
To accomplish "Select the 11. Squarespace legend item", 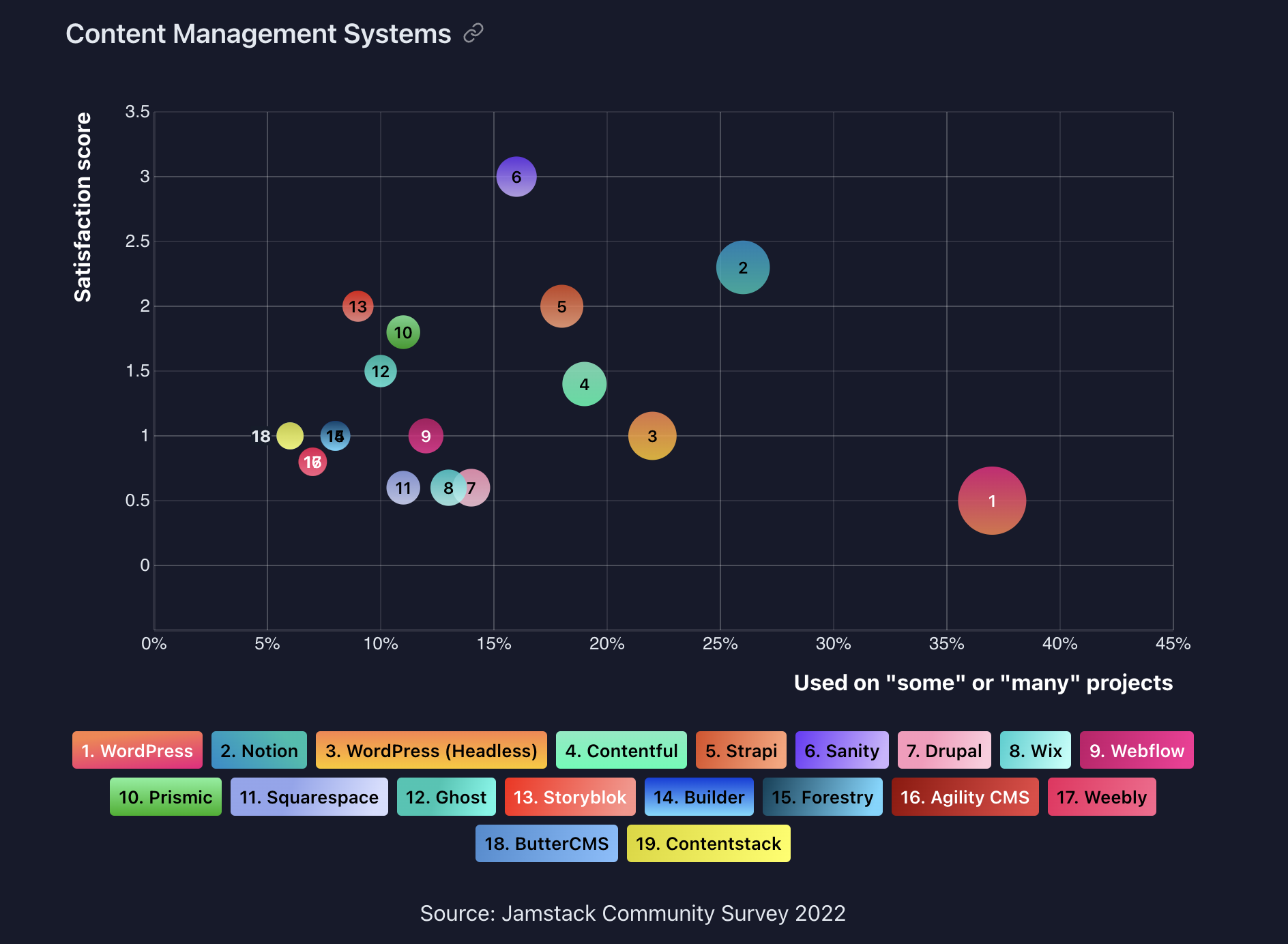I will pos(309,797).
